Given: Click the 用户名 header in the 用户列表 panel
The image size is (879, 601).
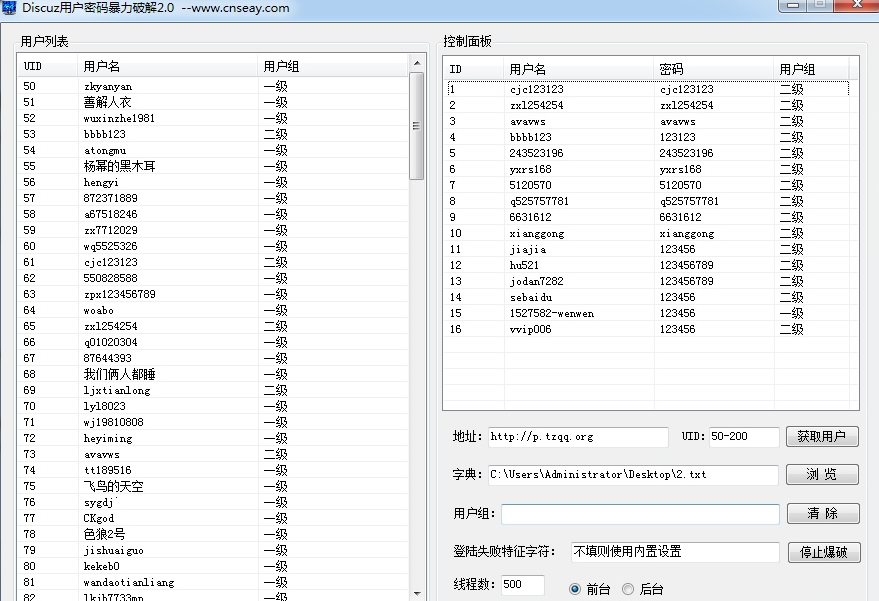Looking at the screenshot, I should tap(167, 66).
